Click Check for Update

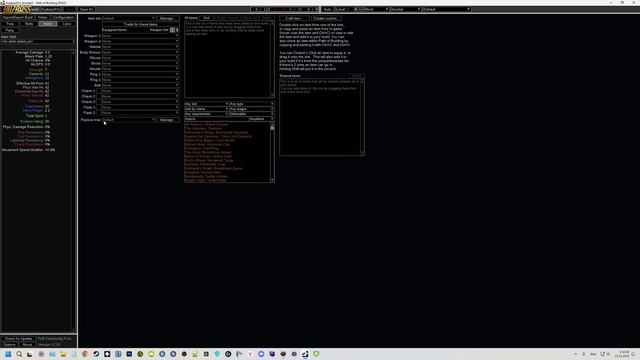pos(19,339)
